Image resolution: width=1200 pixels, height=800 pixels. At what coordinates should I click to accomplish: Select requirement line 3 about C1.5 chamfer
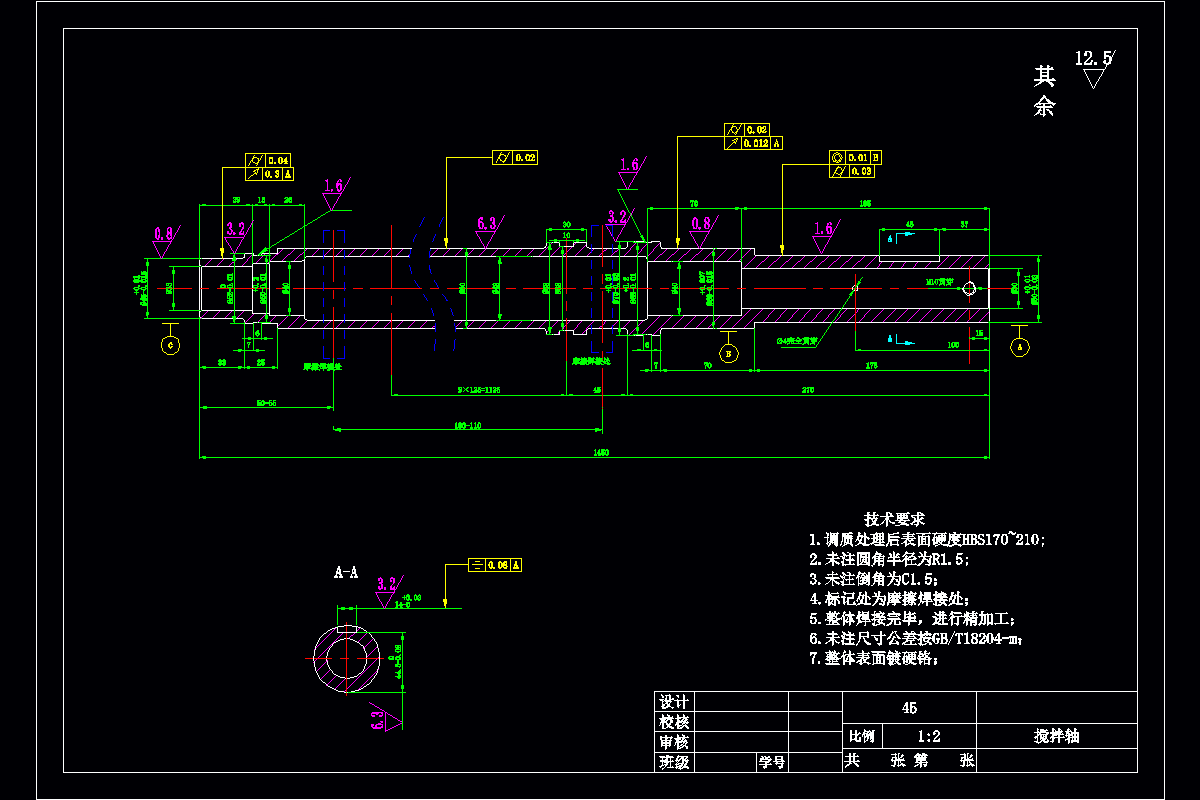coord(875,579)
